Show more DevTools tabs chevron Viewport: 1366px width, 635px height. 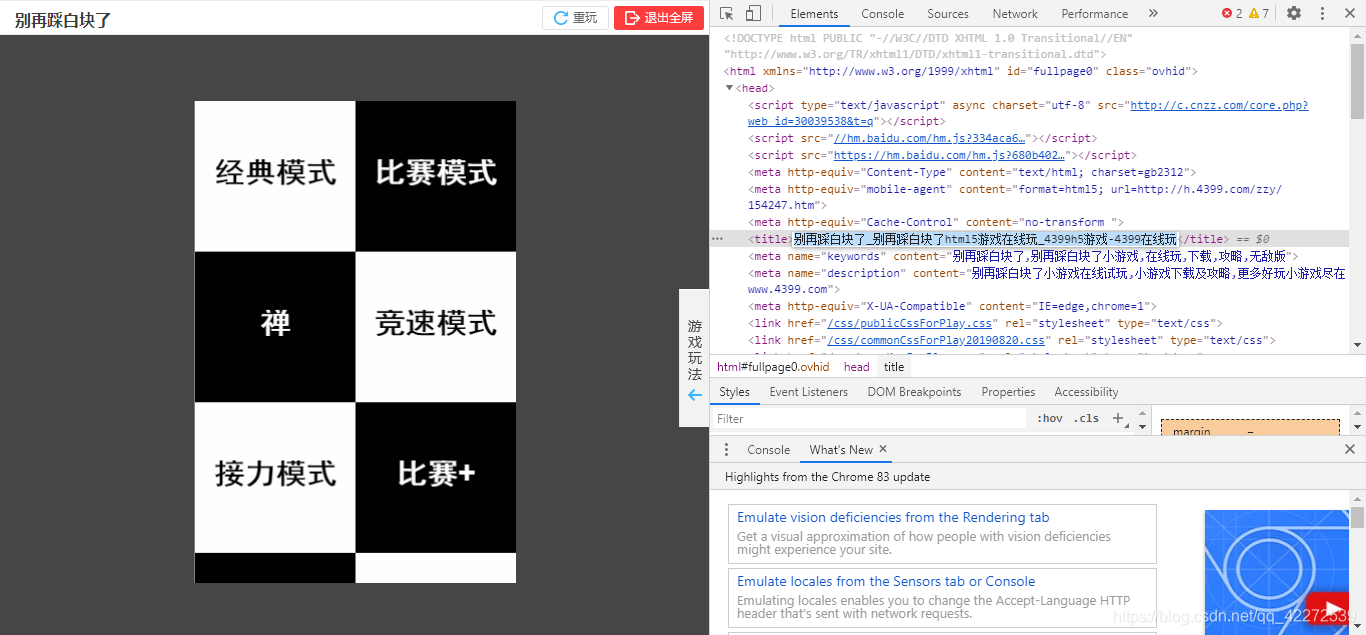click(1153, 14)
